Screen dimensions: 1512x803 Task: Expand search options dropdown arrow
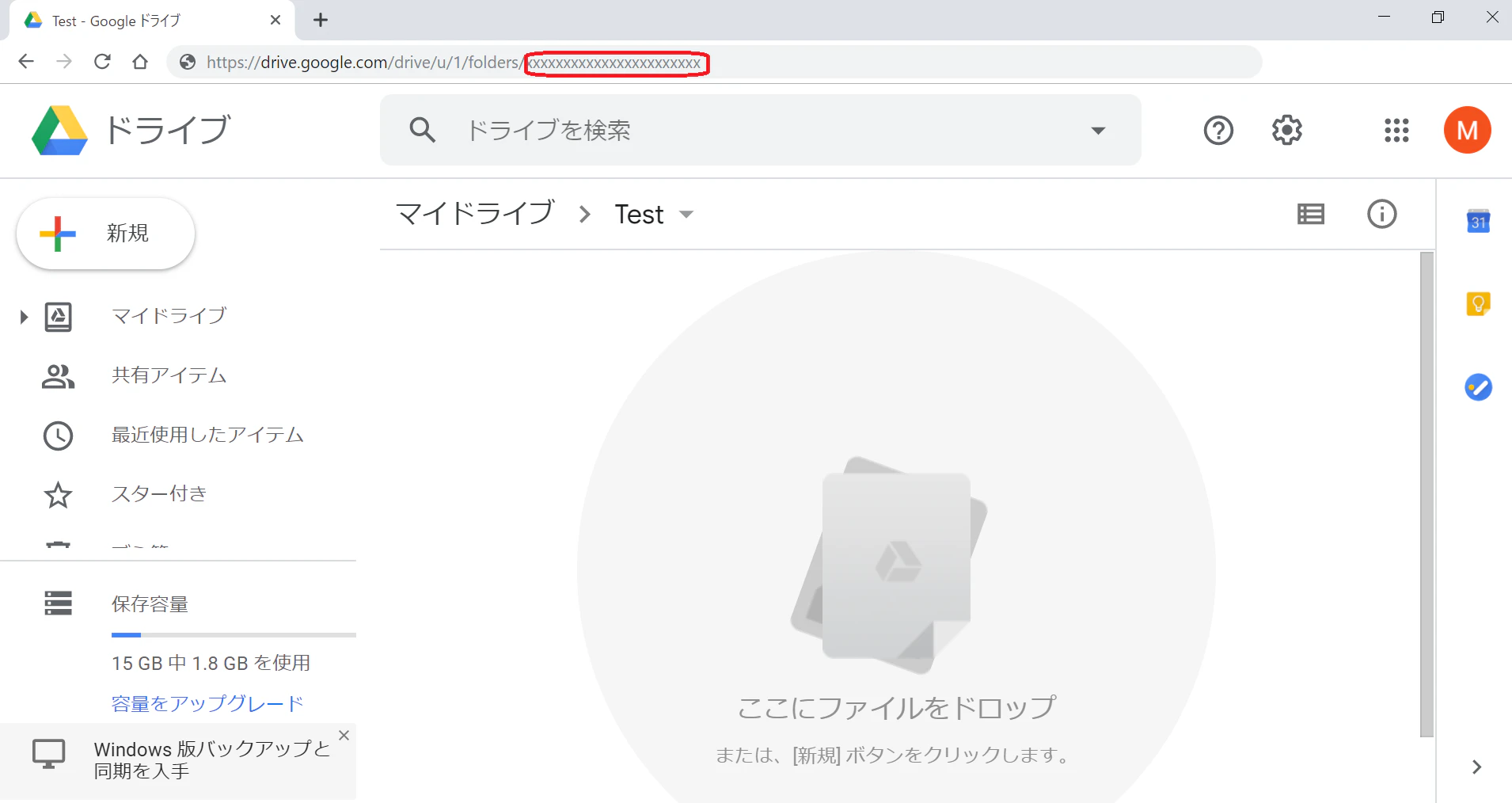pyautogui.click(x=1098, y=130)
